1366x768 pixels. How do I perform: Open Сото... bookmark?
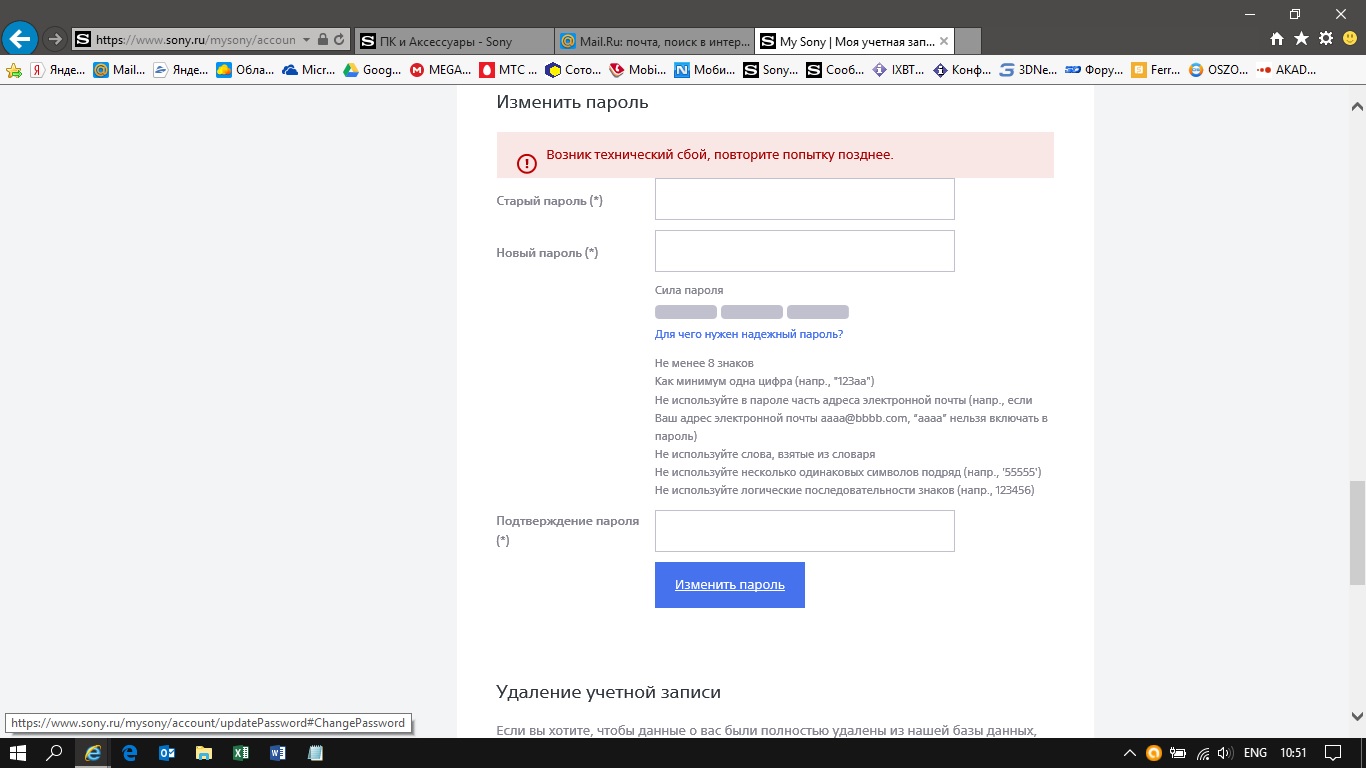[574, 70]
